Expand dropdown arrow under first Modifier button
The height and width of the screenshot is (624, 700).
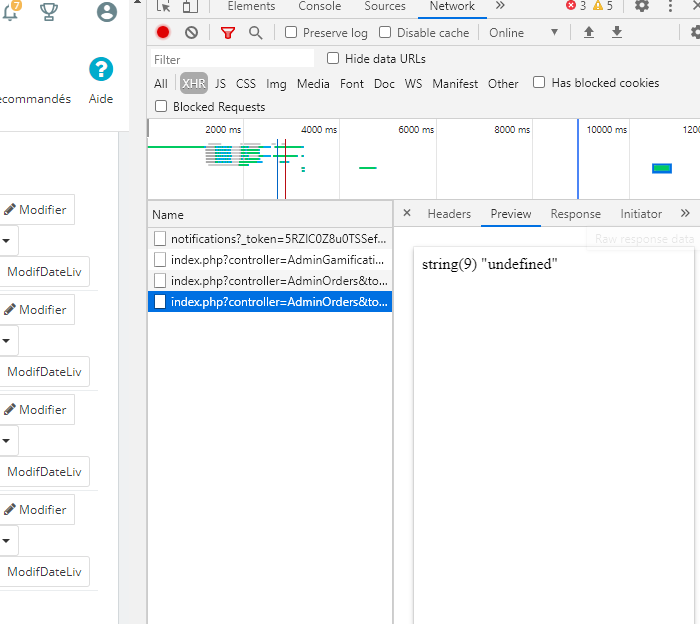(6, 241)
